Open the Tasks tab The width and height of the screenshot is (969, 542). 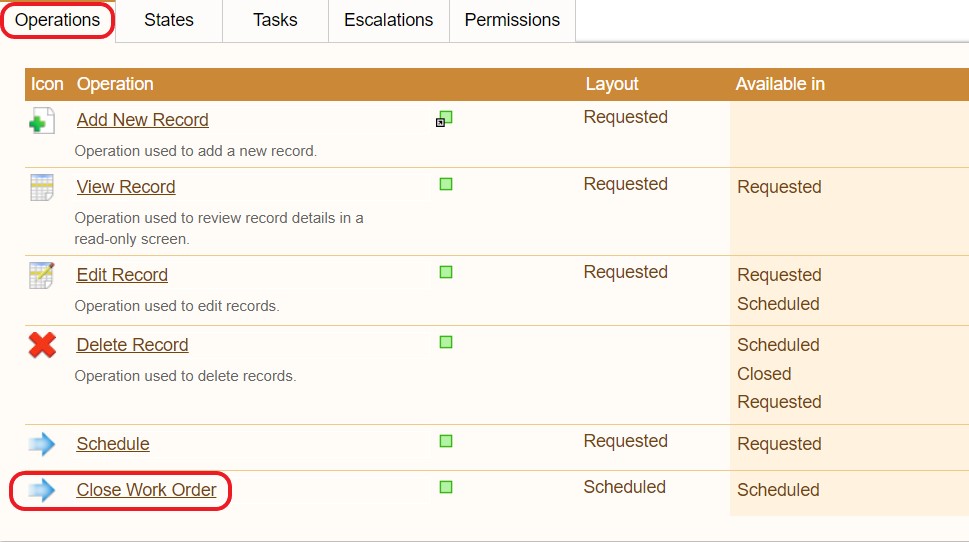[275, 20]
